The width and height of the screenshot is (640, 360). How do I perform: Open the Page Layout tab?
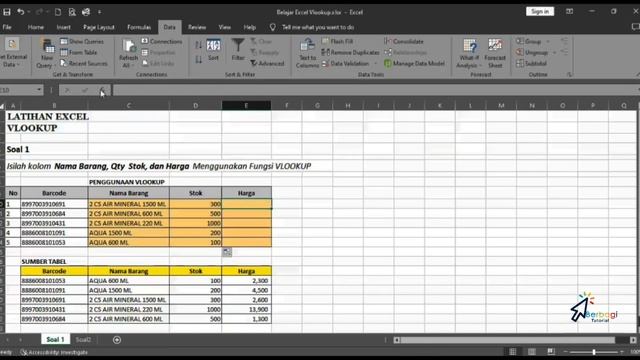pos(99,27)
